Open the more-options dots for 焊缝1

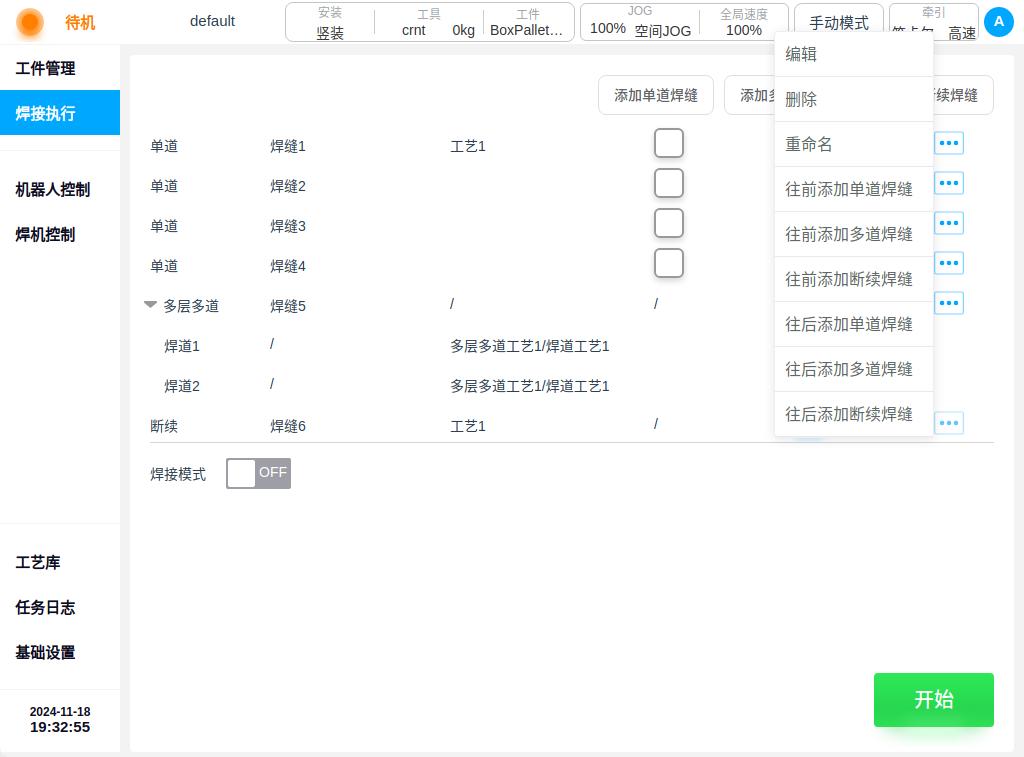pyautogui.click(x=948, y=143)
